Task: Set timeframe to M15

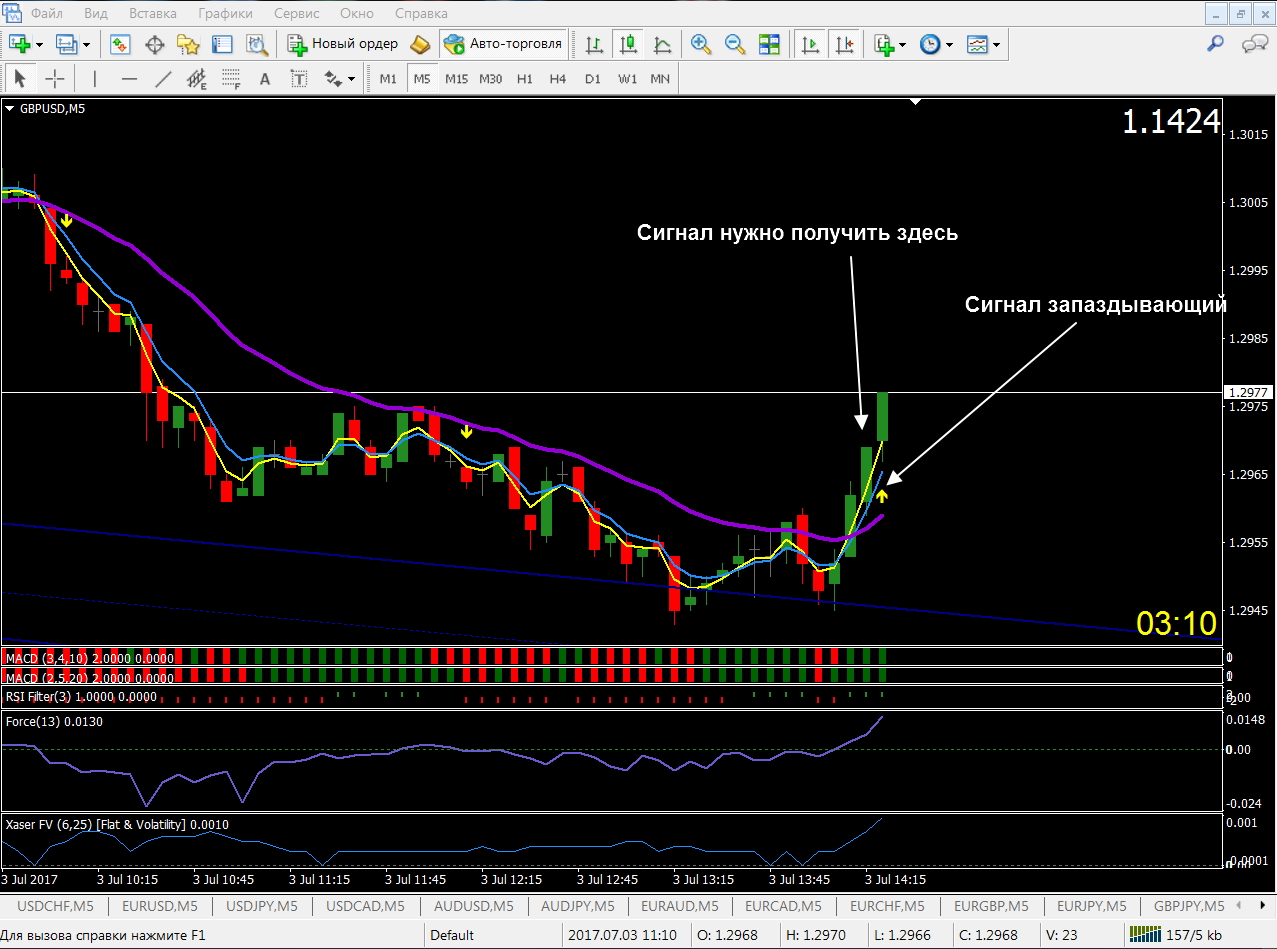Action: [456, 79]
